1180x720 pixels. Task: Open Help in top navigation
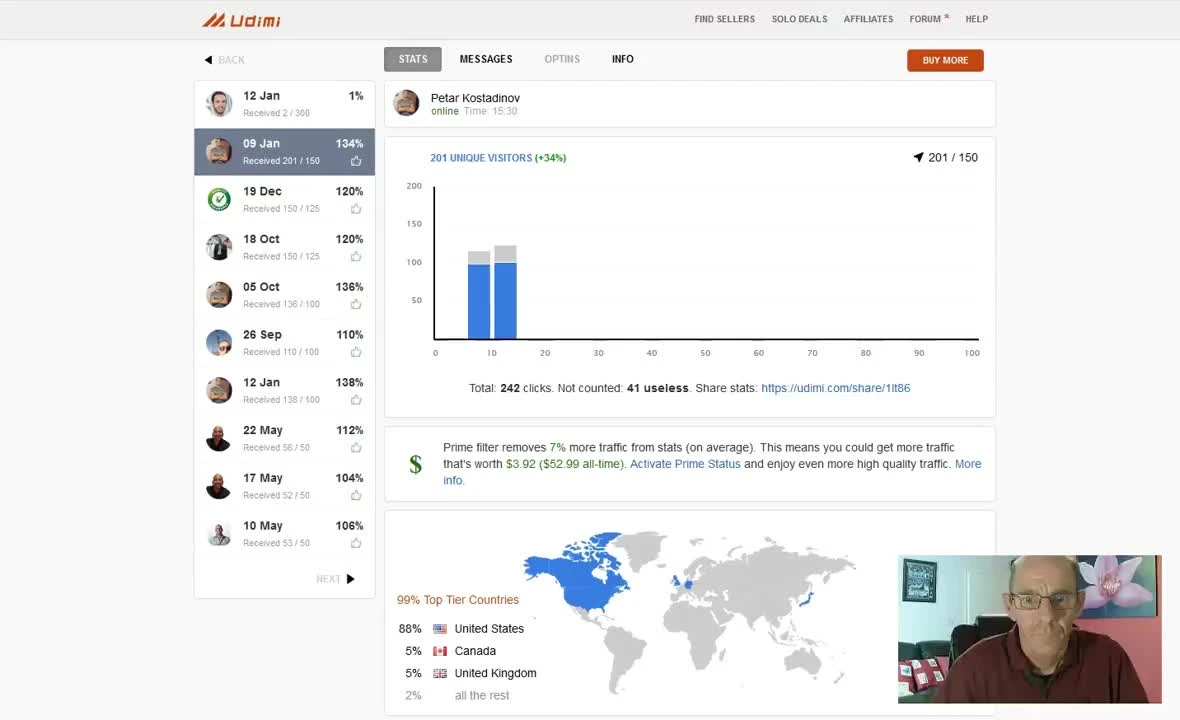click(977, 20)
